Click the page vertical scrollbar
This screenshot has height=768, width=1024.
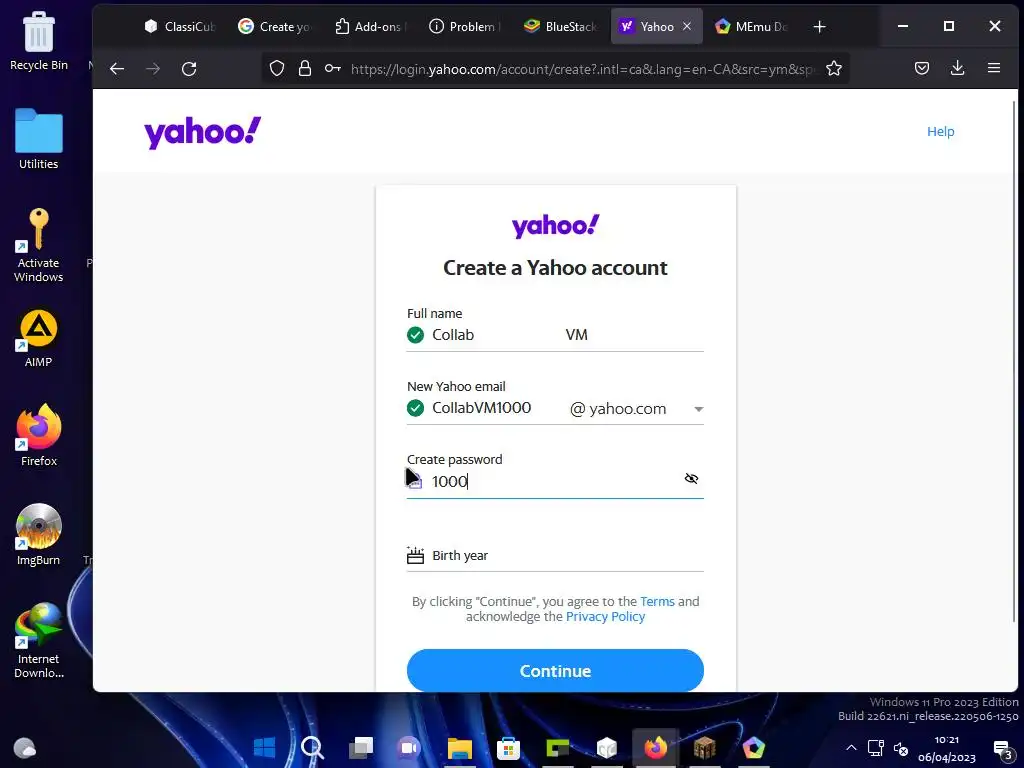coord(1014,359)
